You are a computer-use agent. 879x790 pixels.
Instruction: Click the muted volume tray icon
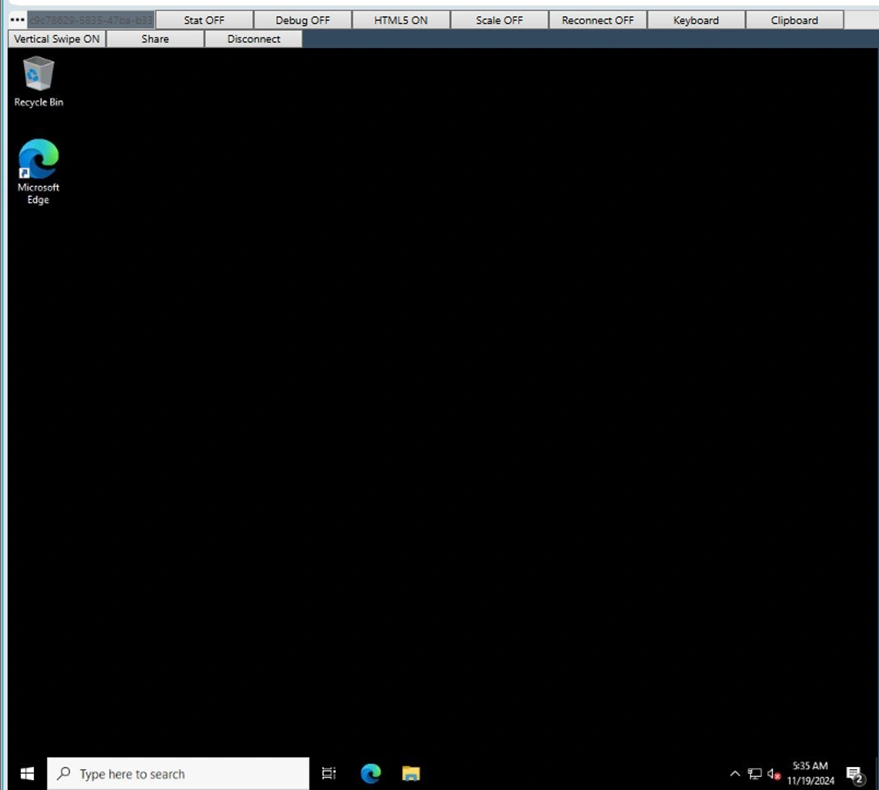click(x=773, y=774)
